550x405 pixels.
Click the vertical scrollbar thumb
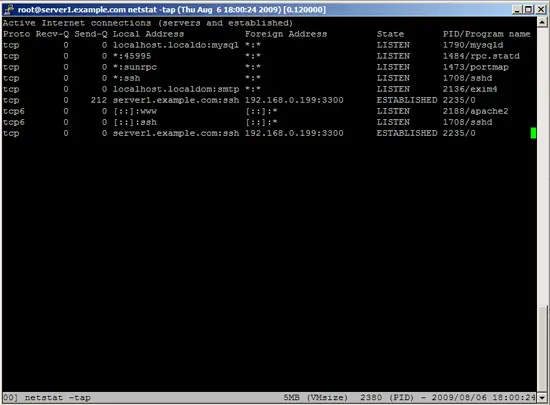coord(542,349)
